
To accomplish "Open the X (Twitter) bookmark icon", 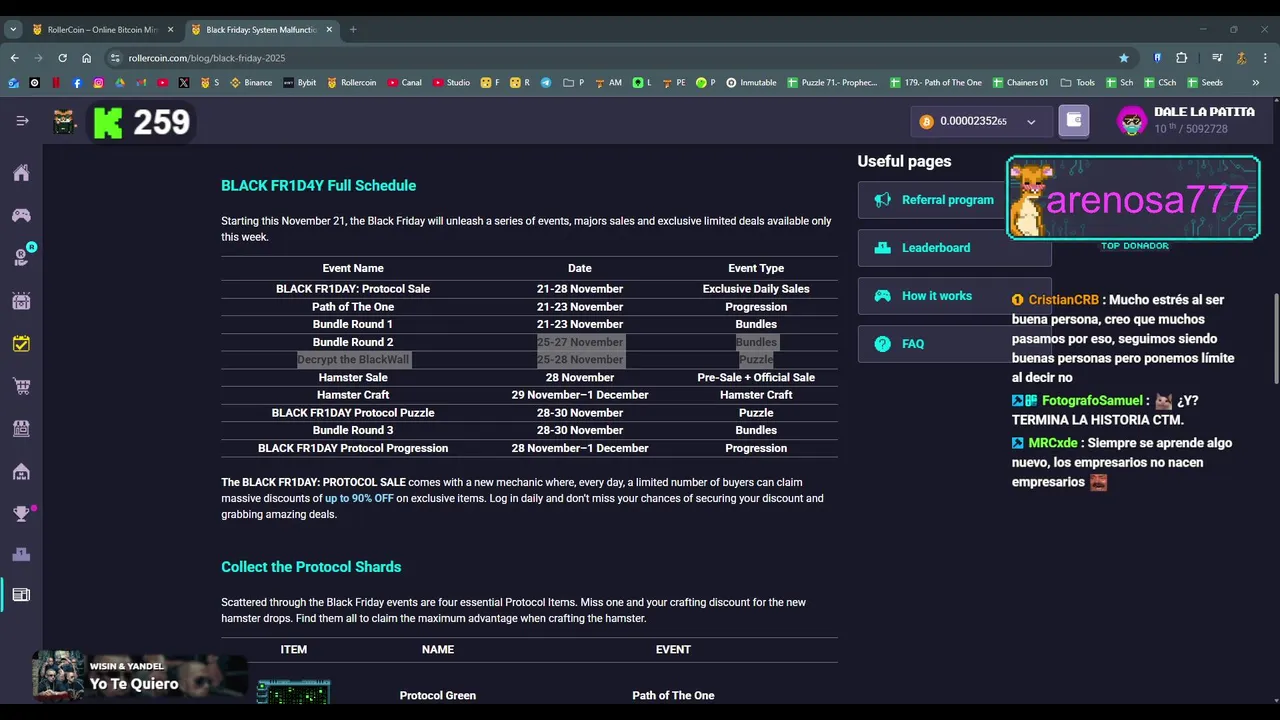I will click(x=183, y=83).
